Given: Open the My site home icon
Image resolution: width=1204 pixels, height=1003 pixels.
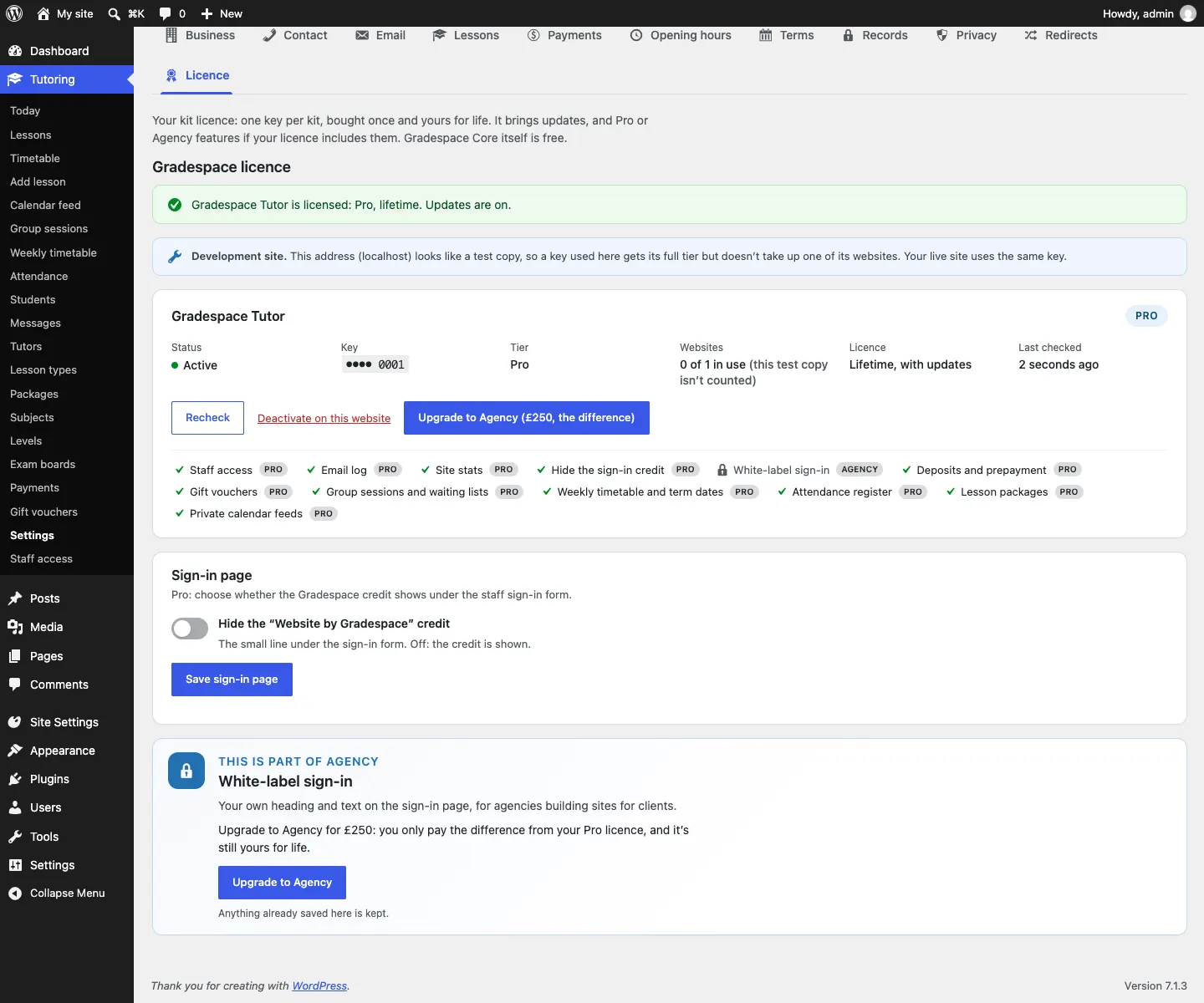Looking at the screenshot, I should pyautogui.click(x=43, y=13).
